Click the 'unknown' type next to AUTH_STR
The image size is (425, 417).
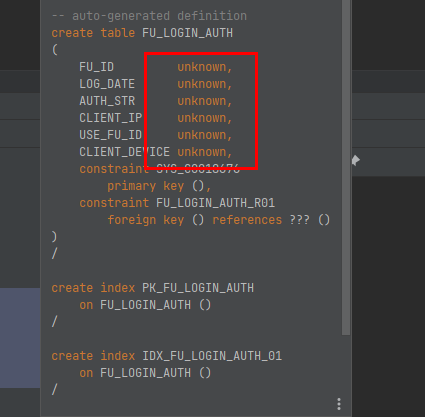(202, 101)
